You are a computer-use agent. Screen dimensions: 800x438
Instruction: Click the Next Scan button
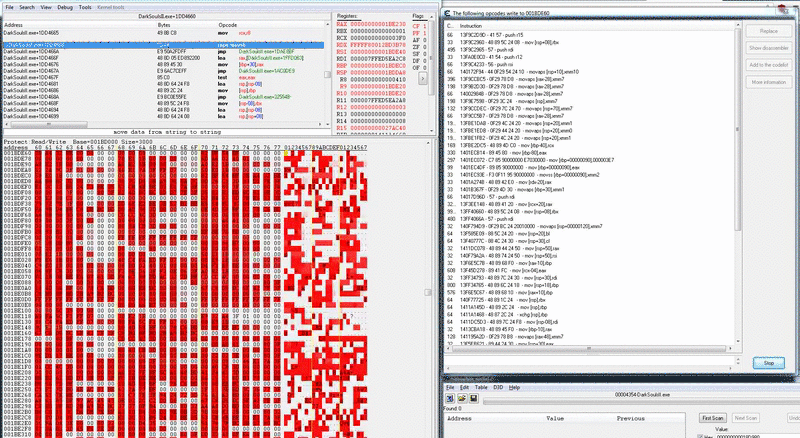(745, 418)
